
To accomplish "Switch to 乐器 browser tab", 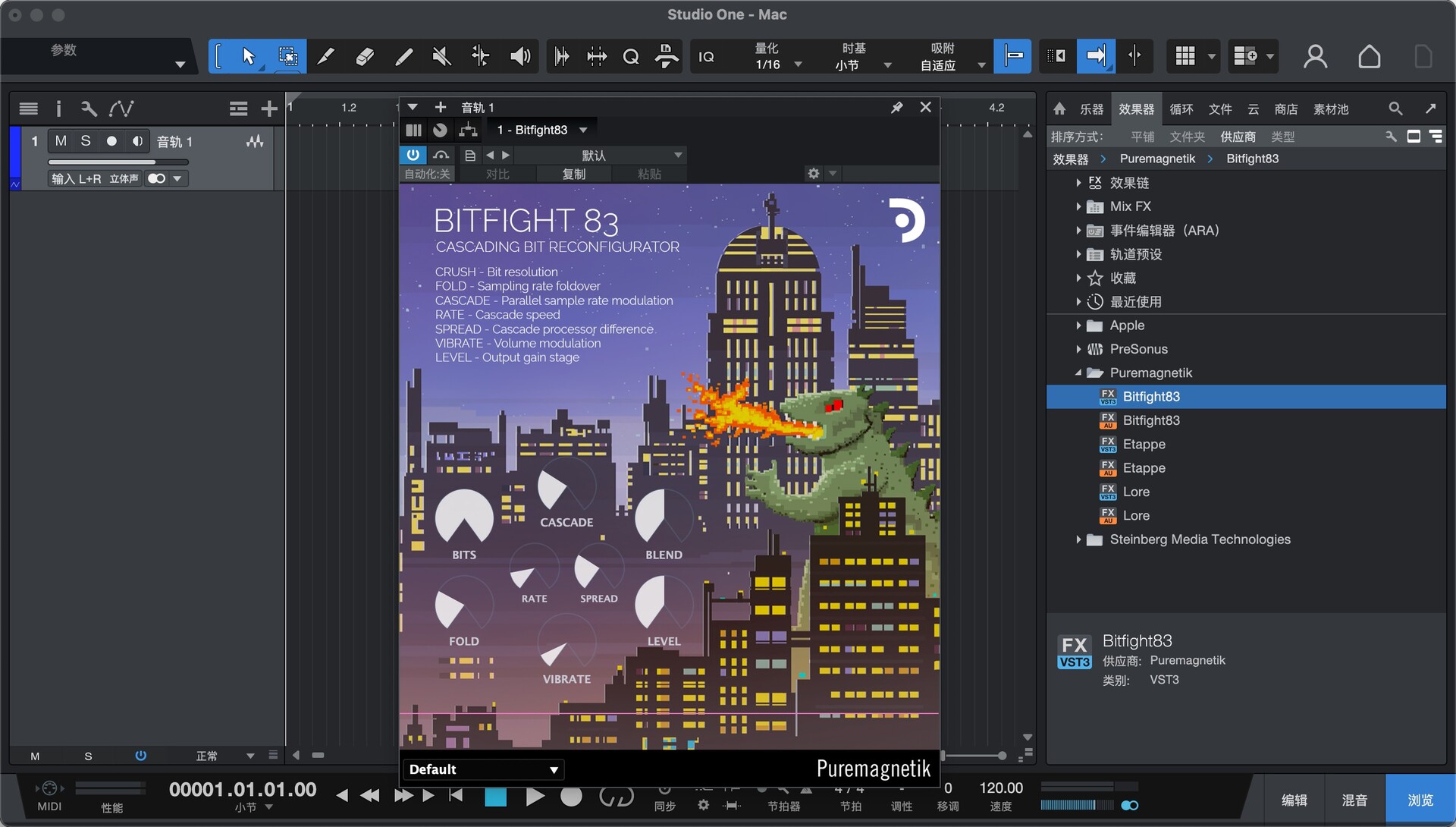I will pyautogui.click(x=1091, y=109).
